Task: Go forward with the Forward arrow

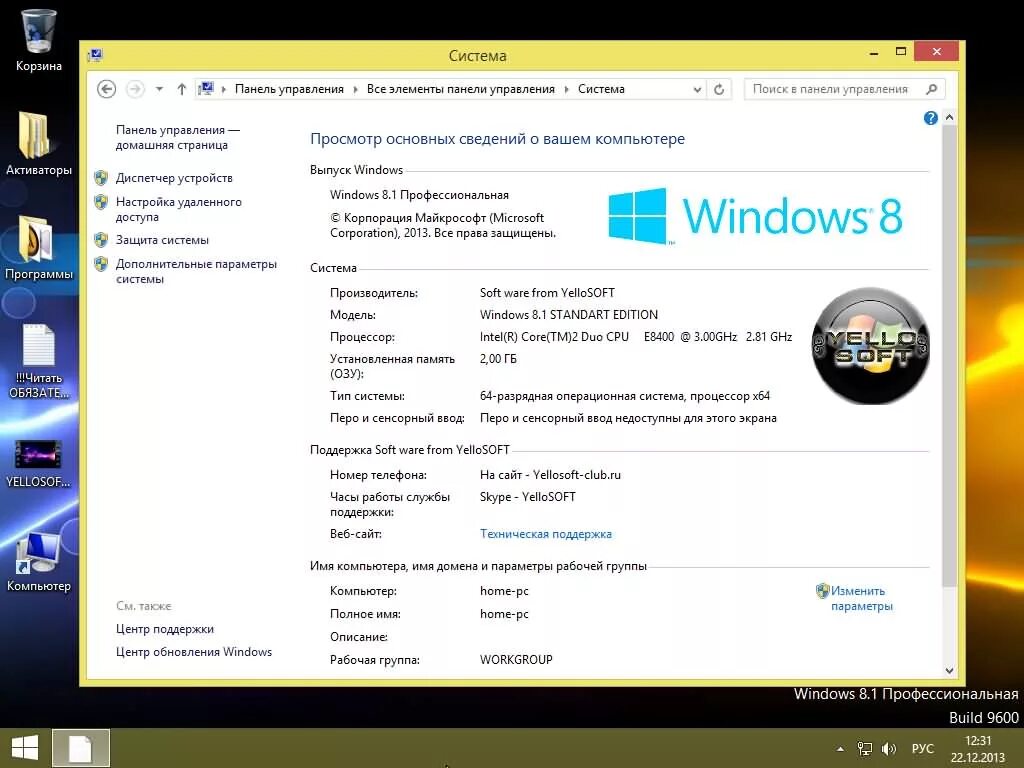Action: tap(135, 89)
